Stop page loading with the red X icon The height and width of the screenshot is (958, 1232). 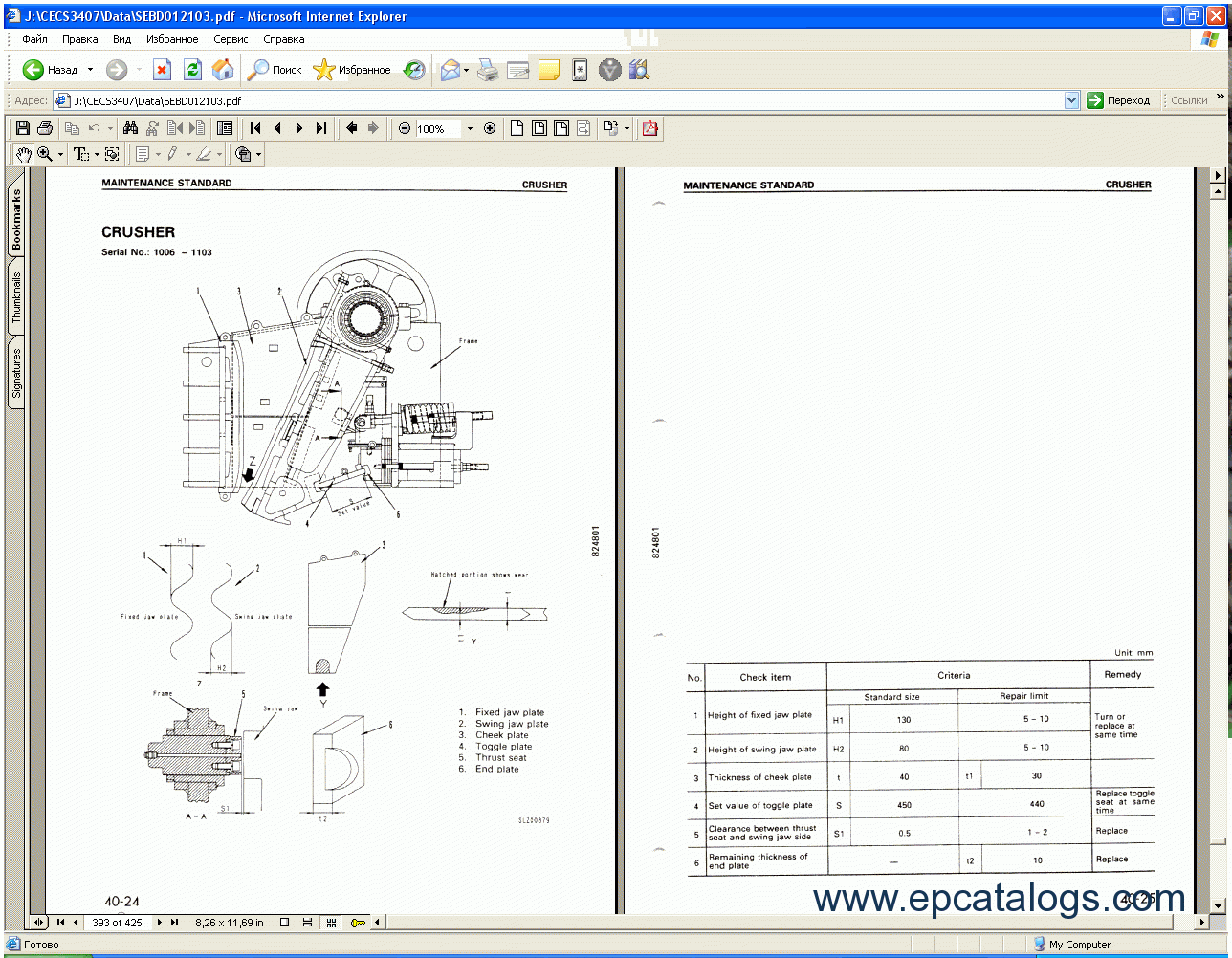(162, 70)
